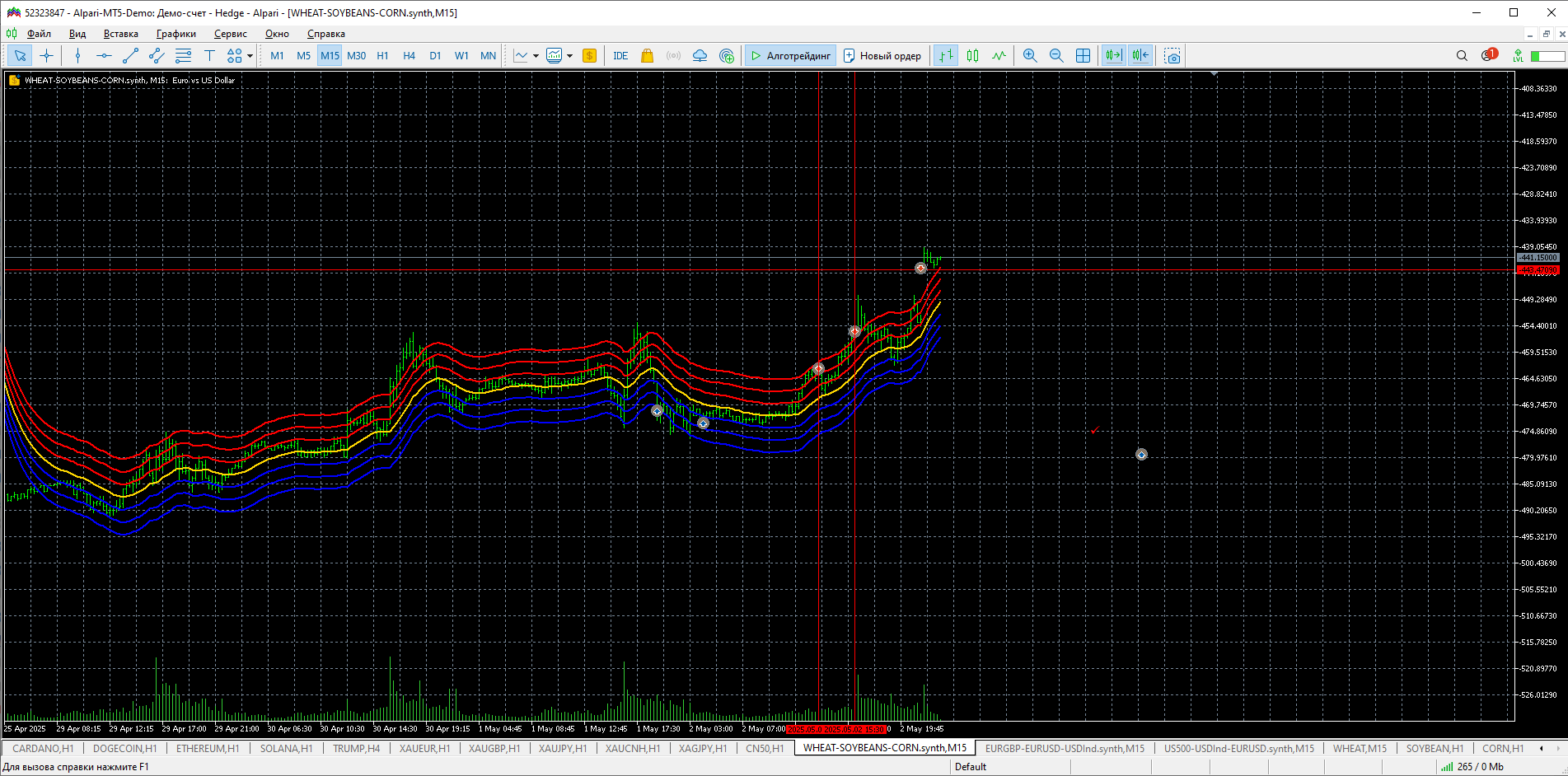
Task: Open the indicators list button
Action: pyautogui.click(x=522, y=56)
